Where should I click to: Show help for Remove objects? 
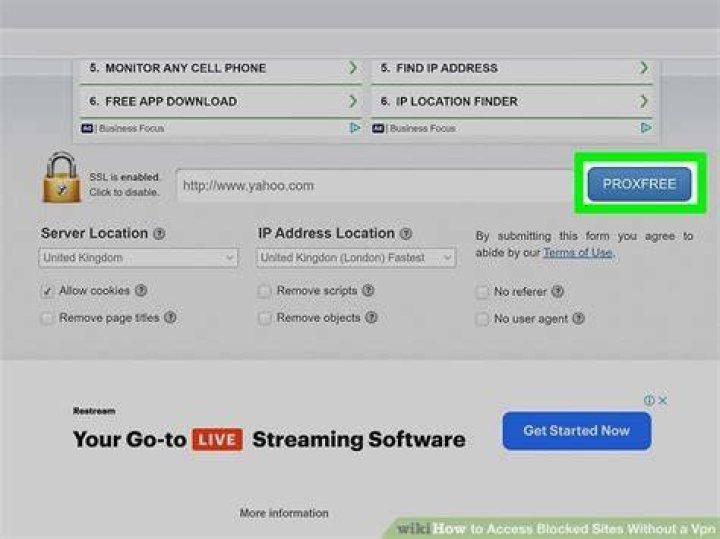pyautogui.click(x=371, y=317)
